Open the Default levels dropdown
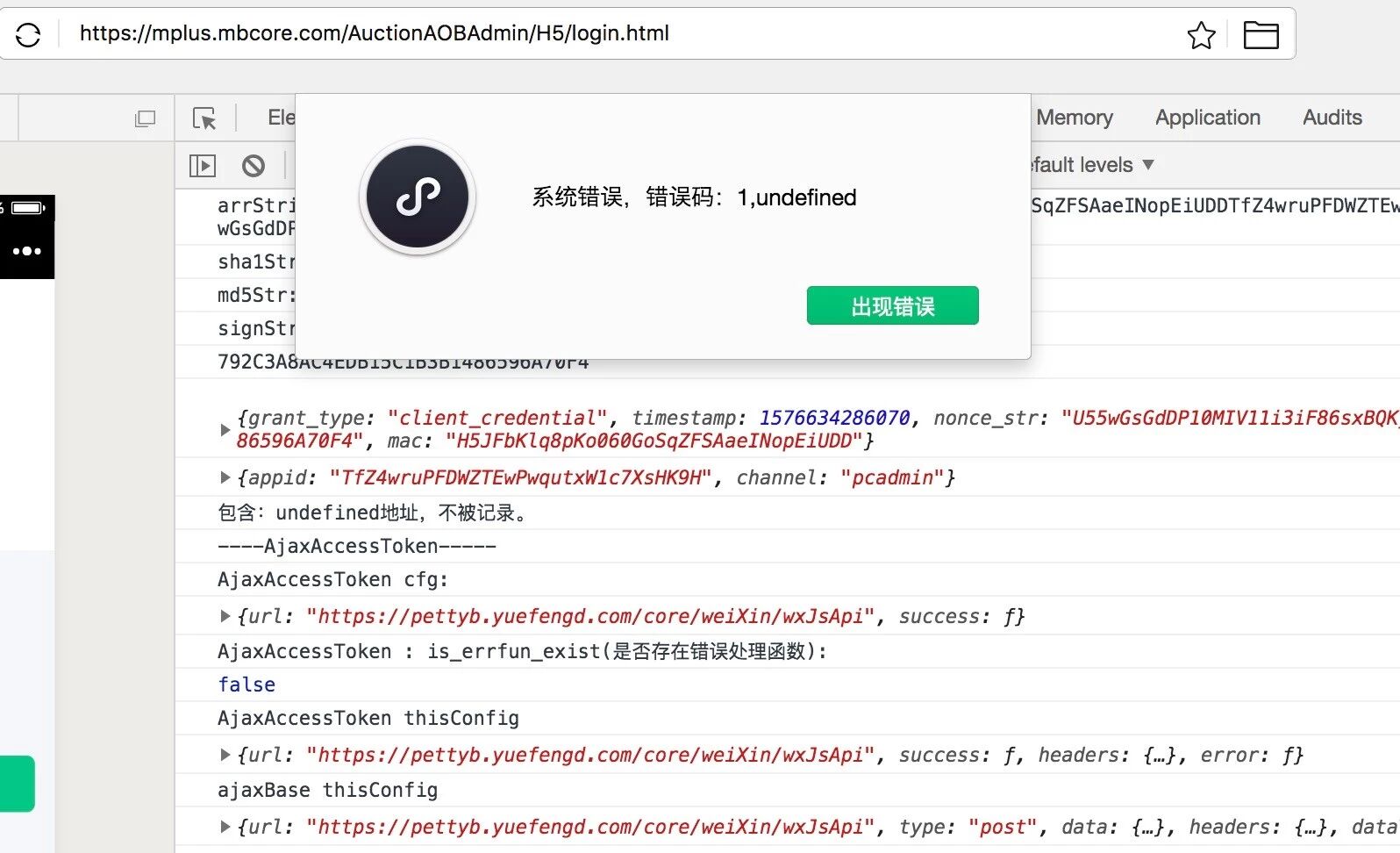Screen dimensions: 1400x853 tap(1092, 165)
